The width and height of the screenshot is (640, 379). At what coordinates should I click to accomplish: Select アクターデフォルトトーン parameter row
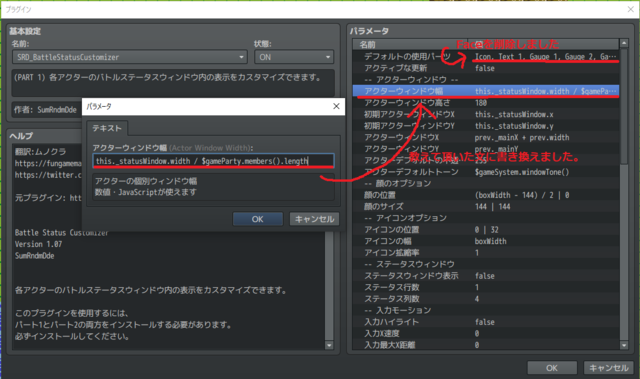486,172
